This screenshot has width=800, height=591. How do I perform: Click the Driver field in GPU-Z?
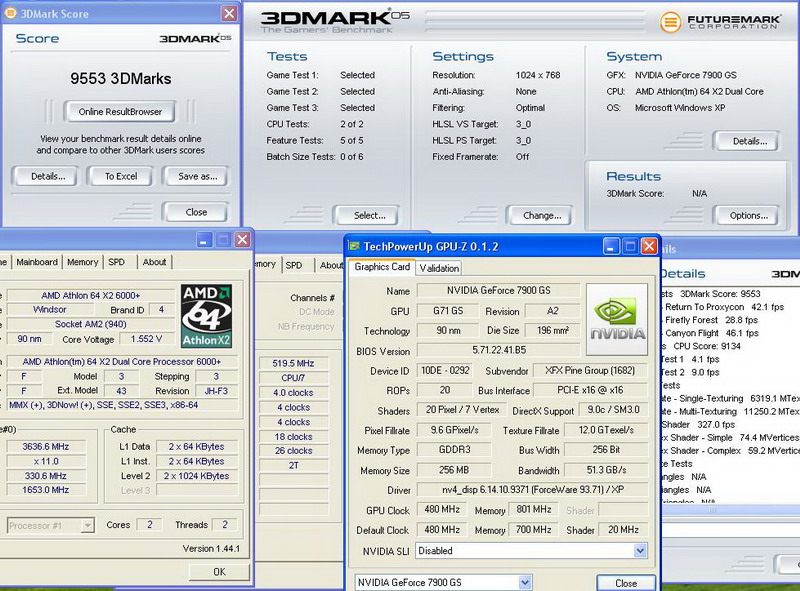pos(532,489)
